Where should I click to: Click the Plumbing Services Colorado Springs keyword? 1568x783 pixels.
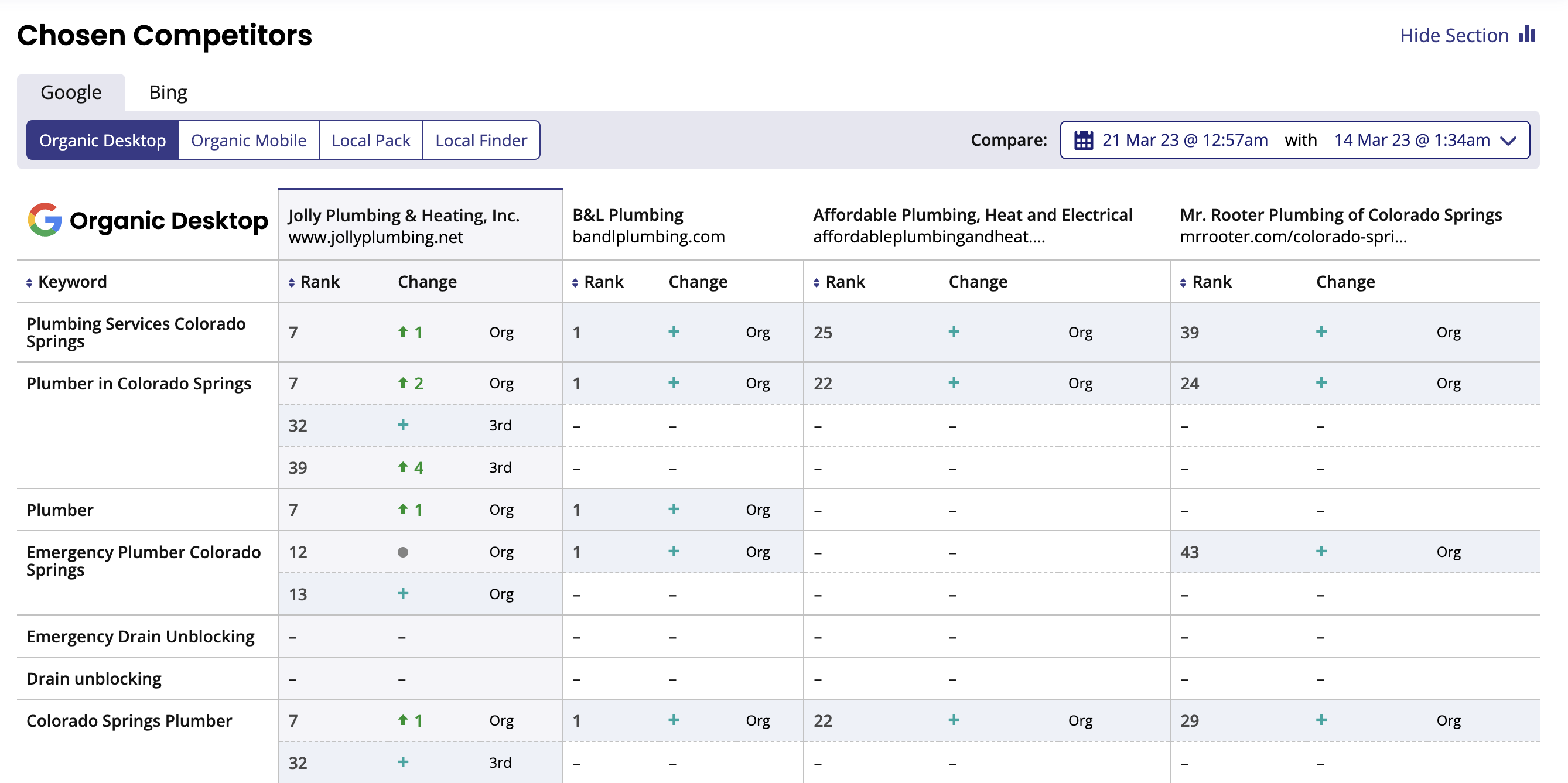(x=135, y=332)
